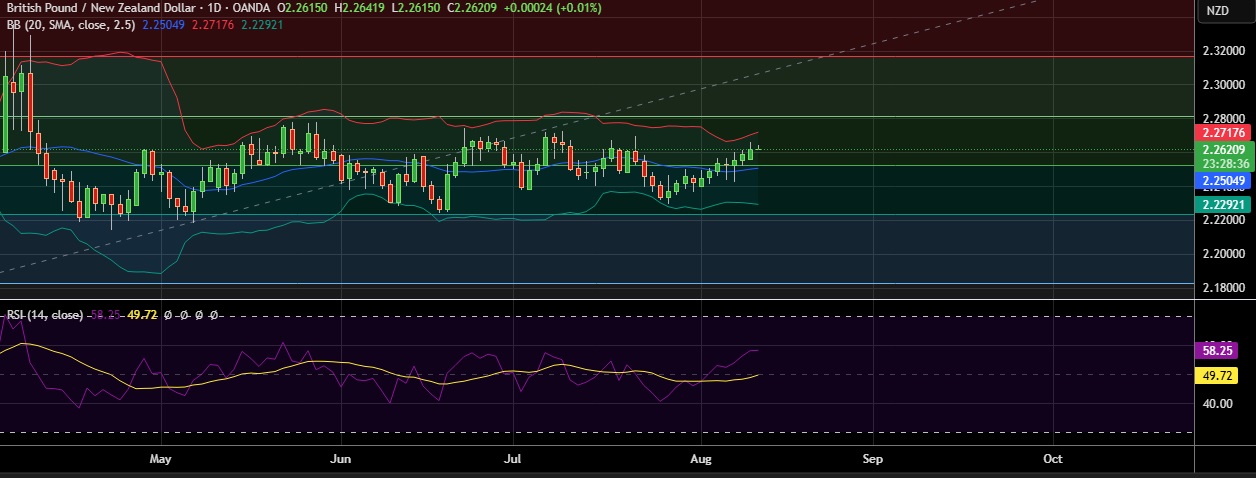Click the open value O2.26150 in the header

click(x=303, y=7)
